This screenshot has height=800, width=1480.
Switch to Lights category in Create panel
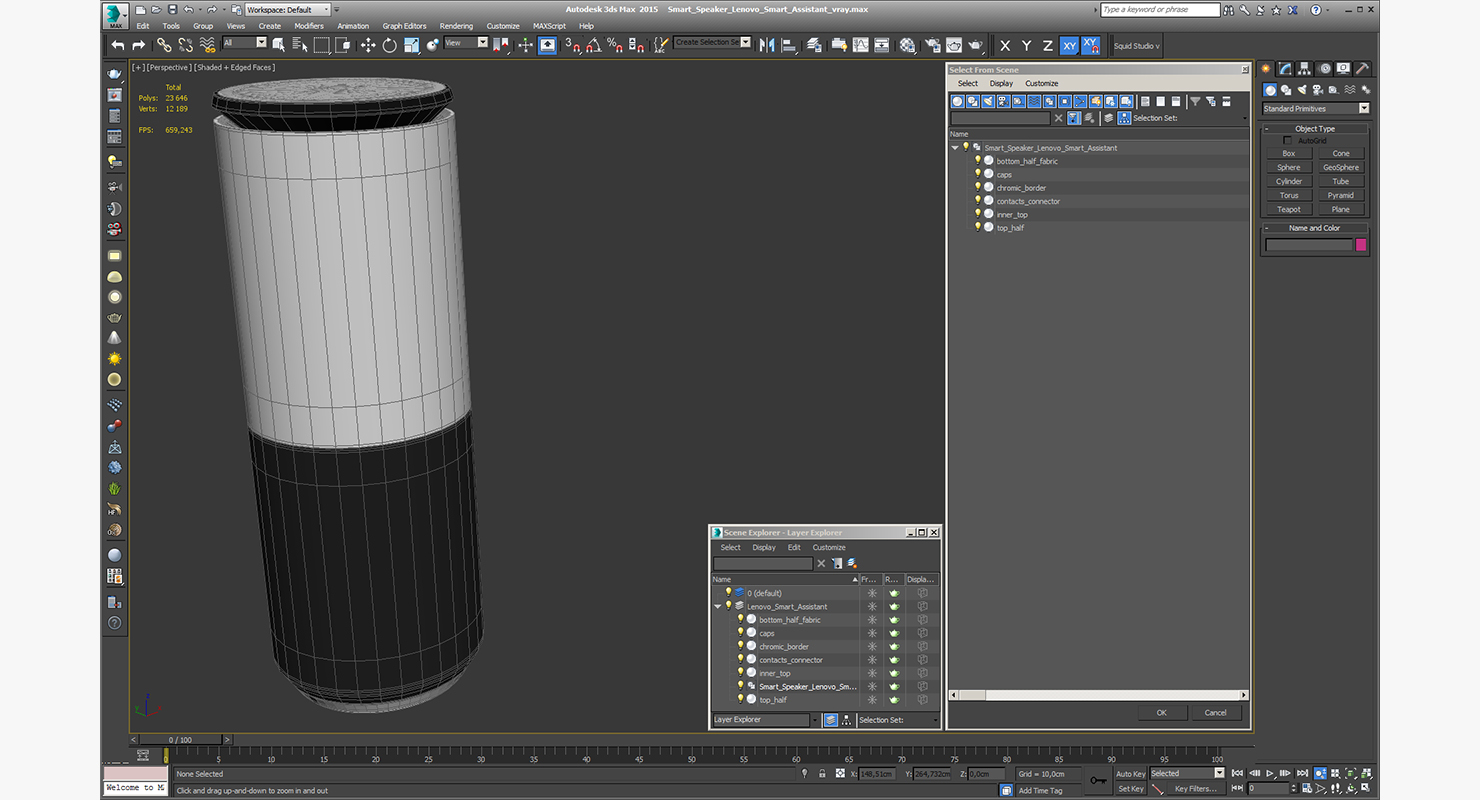(x=1303, y=90)
